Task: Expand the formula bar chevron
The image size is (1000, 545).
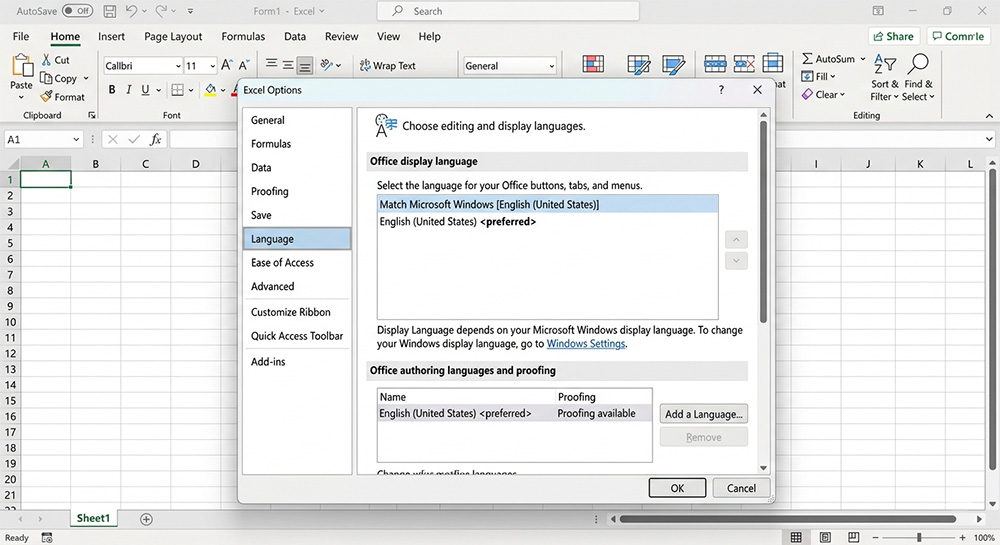Action: pos(989,139)
